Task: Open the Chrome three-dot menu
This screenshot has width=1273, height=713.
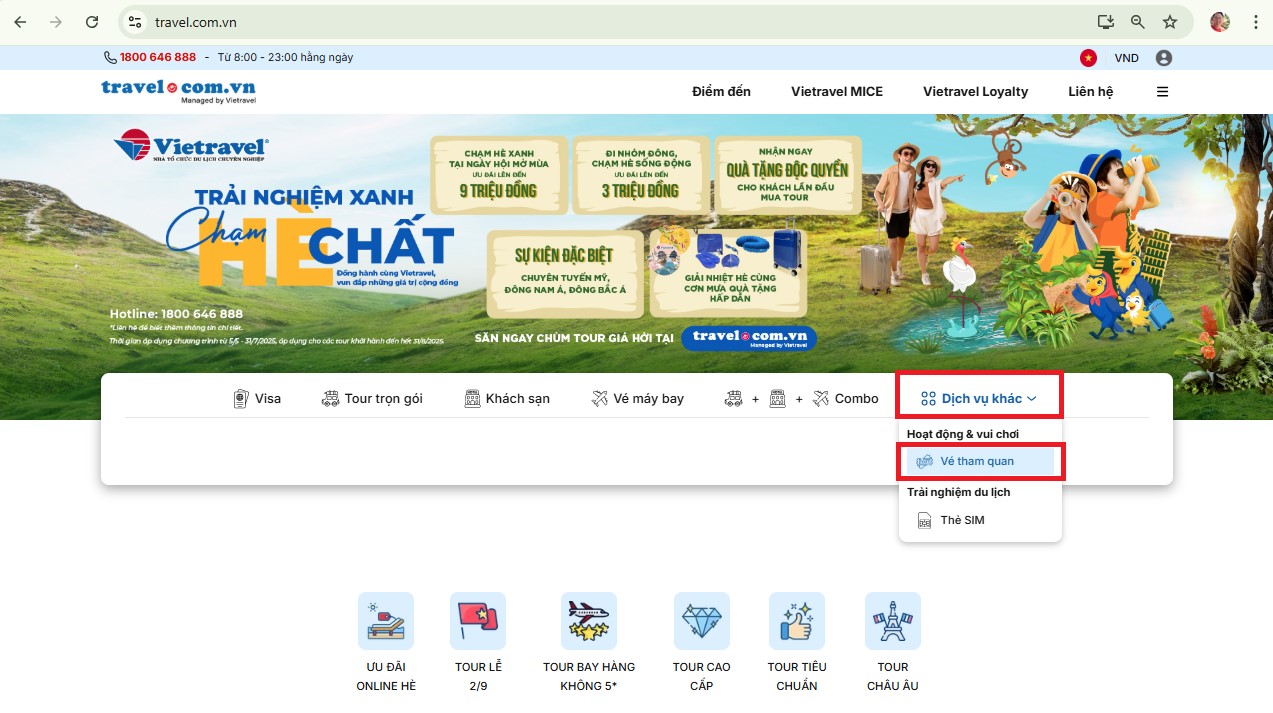Action: [x=1254, y=22]
